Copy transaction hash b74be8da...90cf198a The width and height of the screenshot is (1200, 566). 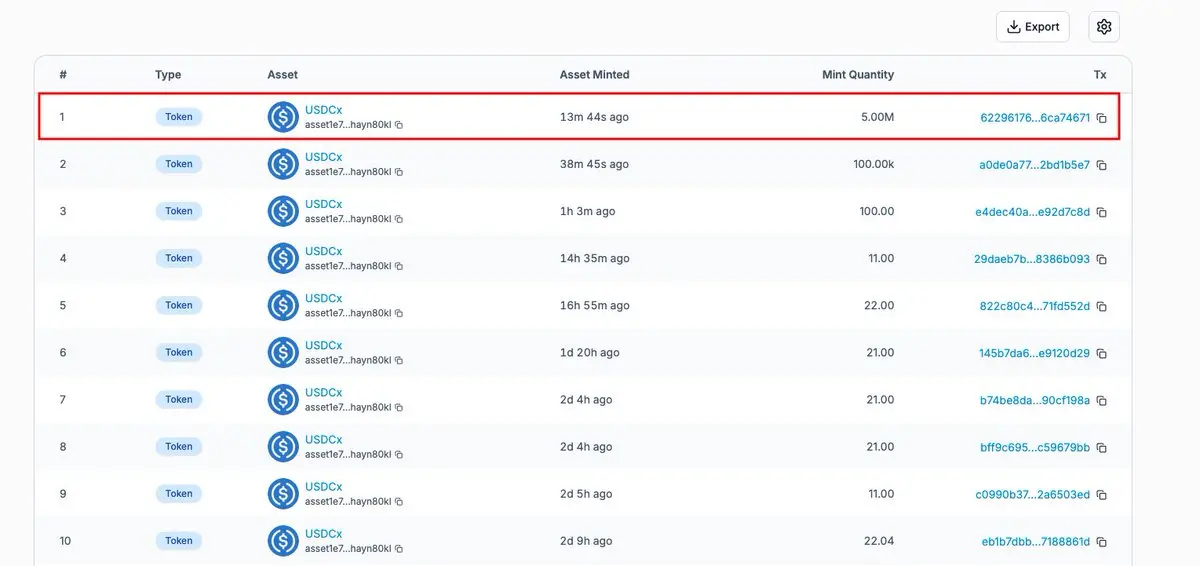tap(1101, 400)
